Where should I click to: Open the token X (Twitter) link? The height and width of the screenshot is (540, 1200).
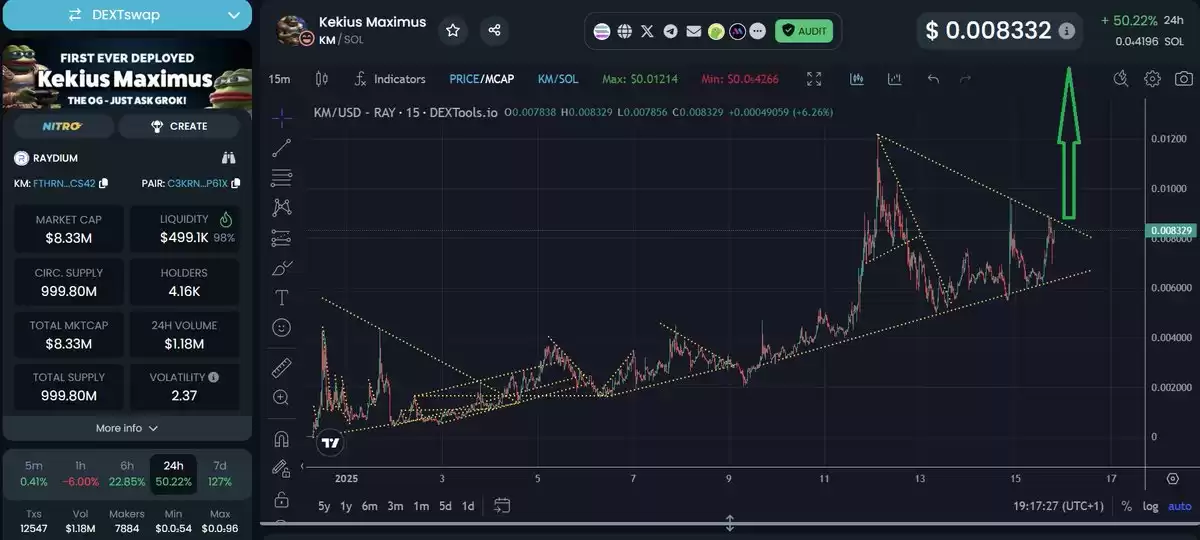pyautogui.click(x=647, y=31)
